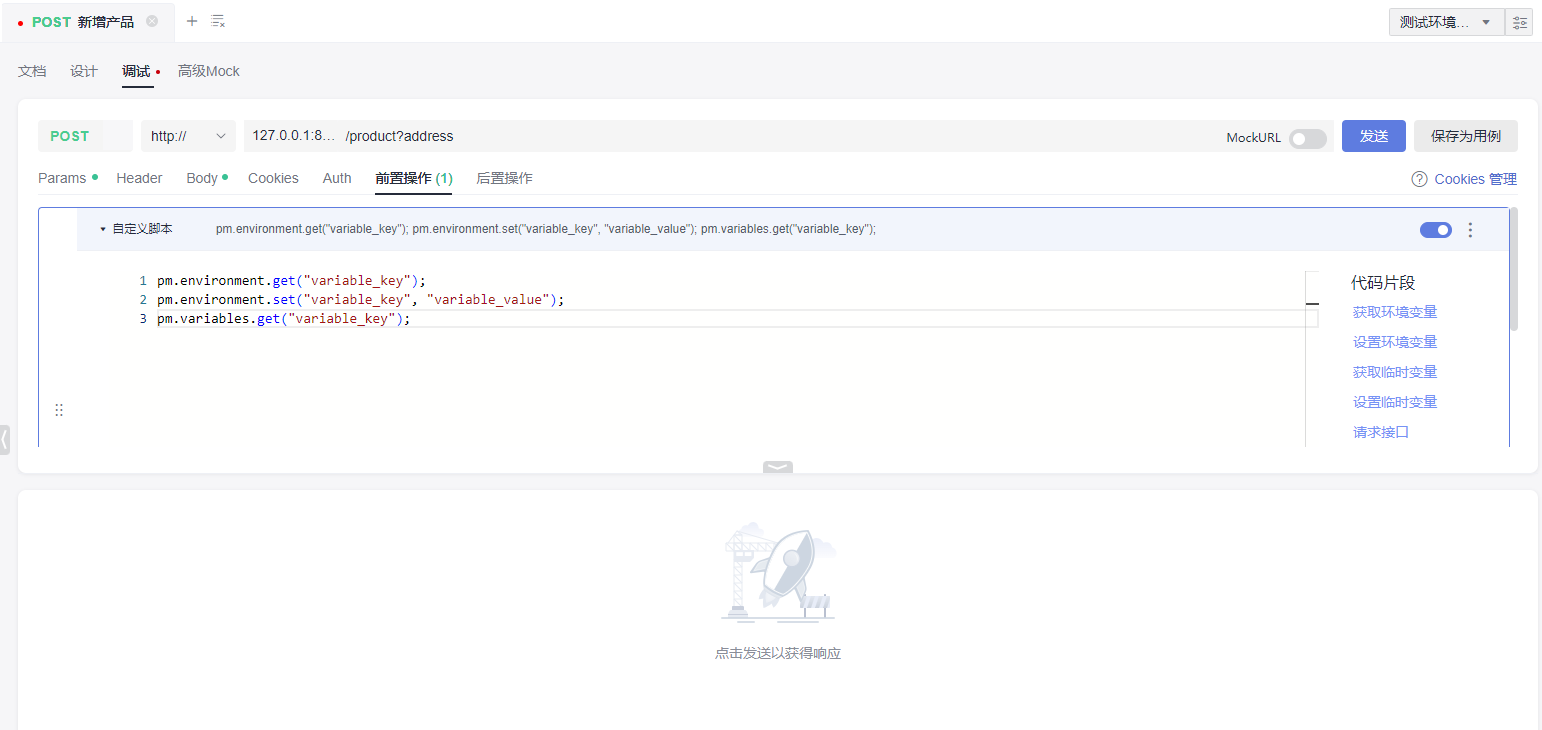Open the http:// protocol dropdown
Screen dimensions: 1542x730
click(x=188, y=136)
